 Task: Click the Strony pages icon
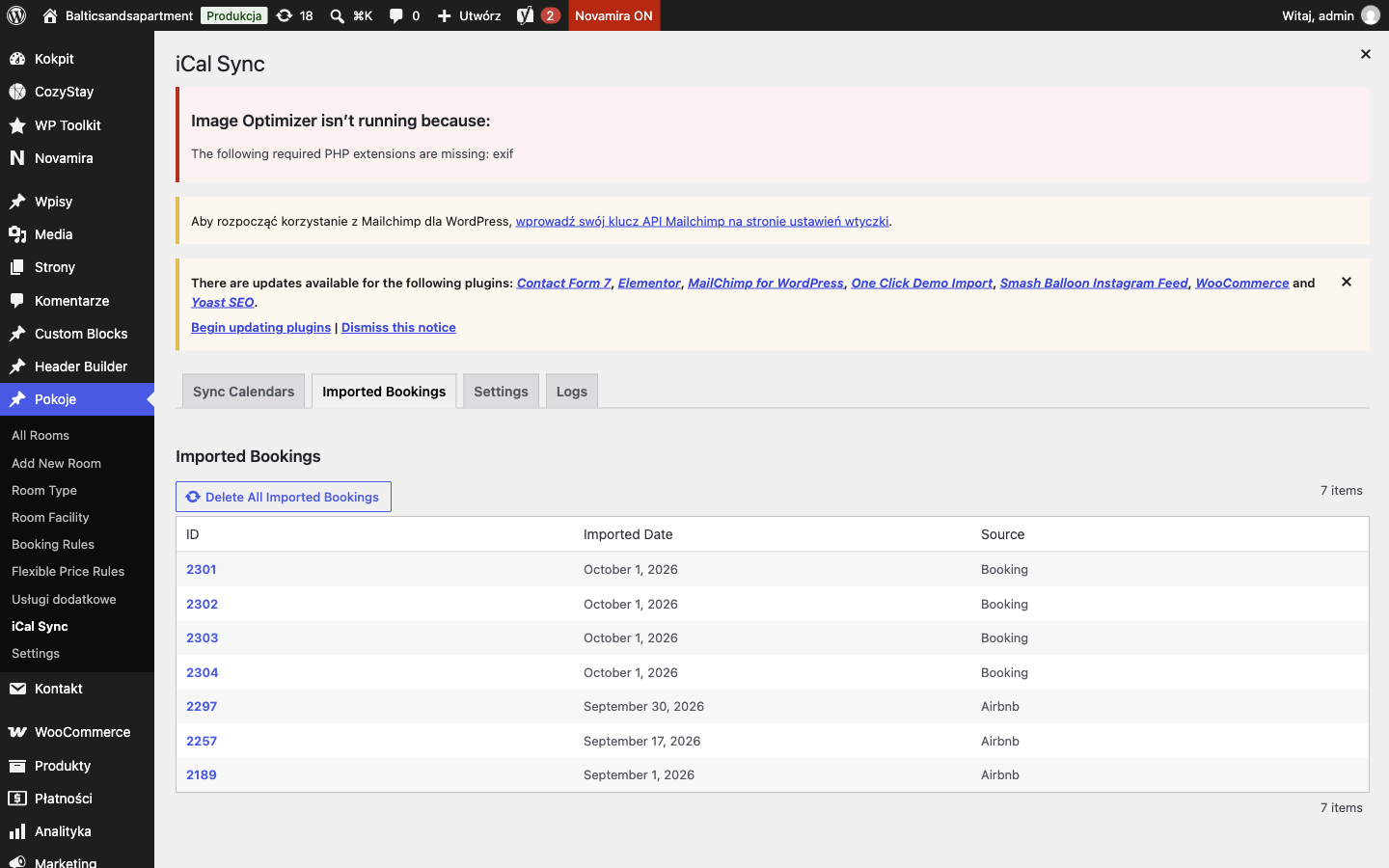tap(17, 267)
